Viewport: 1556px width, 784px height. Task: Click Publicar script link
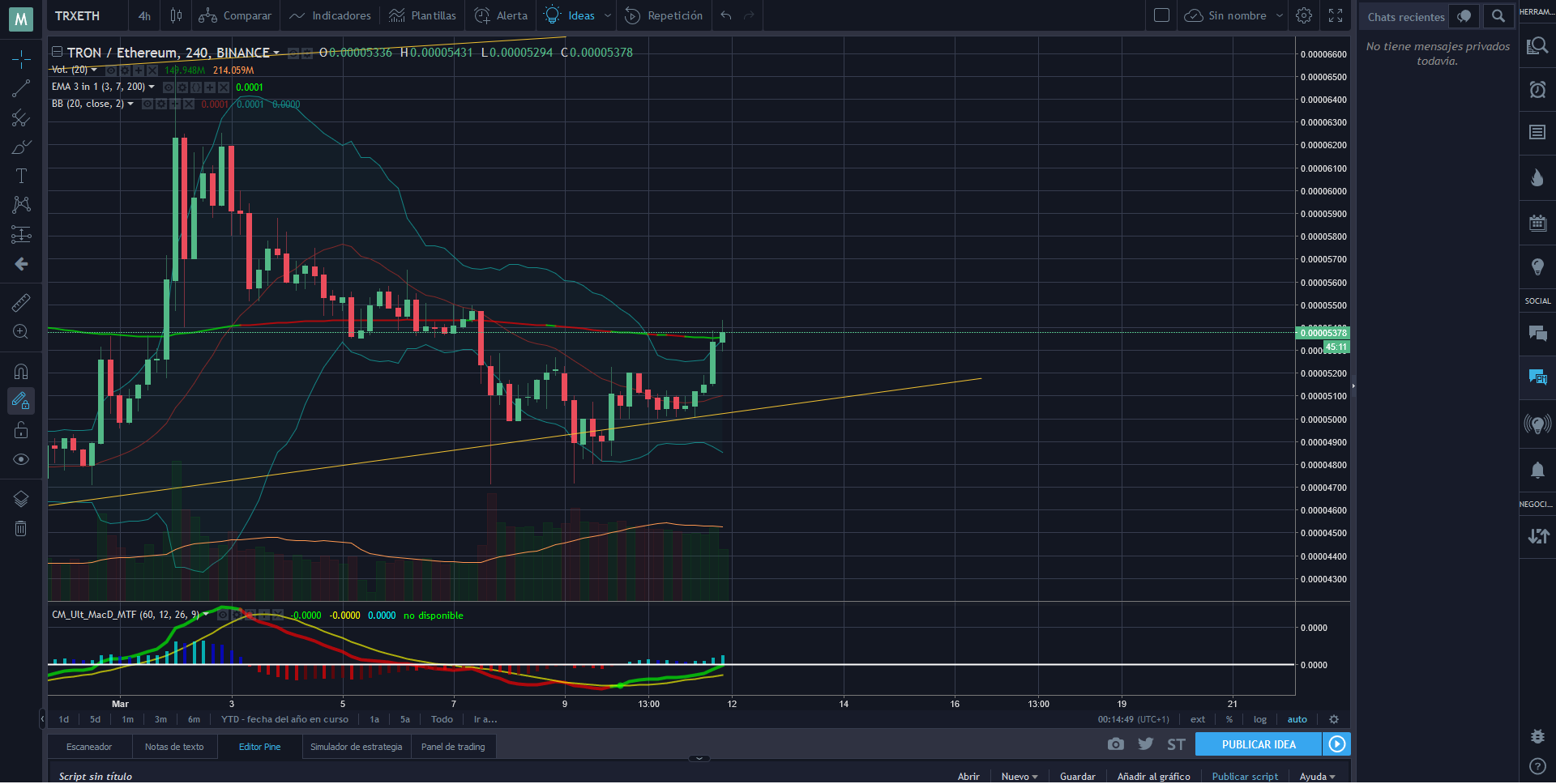click(x=1245, y=776)
